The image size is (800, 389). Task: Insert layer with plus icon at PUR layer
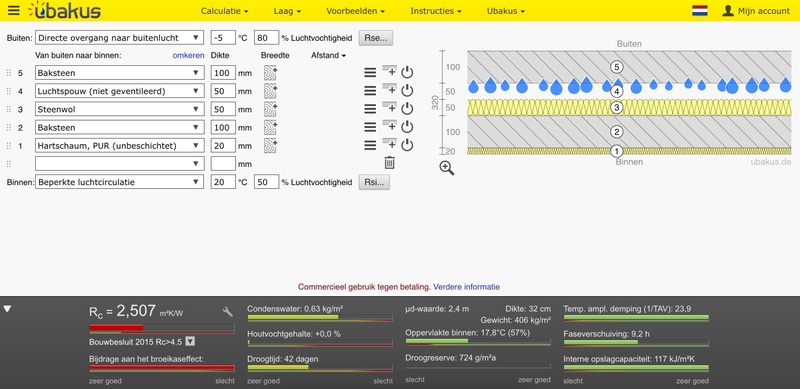tap(389, 144)
